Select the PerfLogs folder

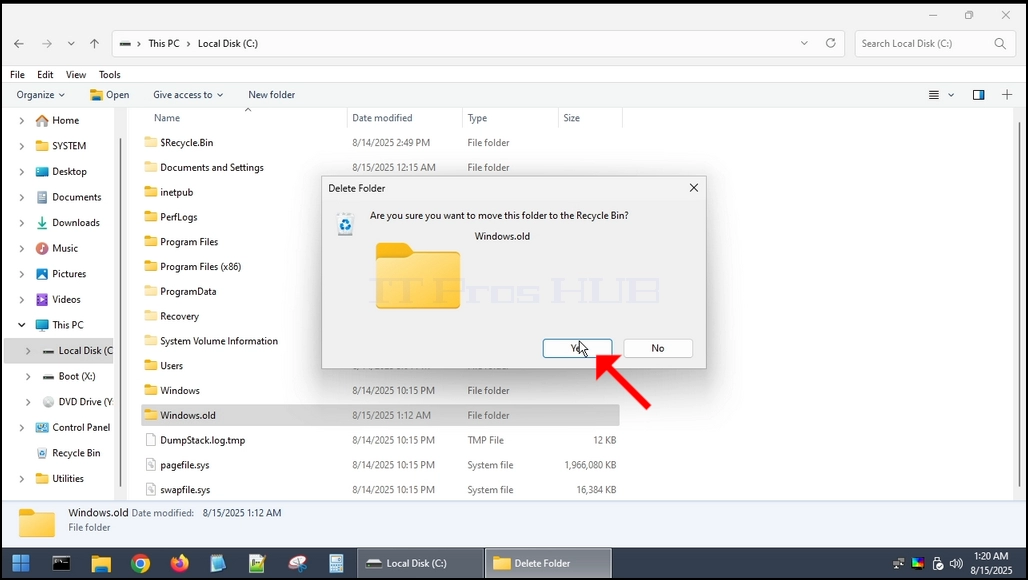pyautogui.click(x=170, y=218)
